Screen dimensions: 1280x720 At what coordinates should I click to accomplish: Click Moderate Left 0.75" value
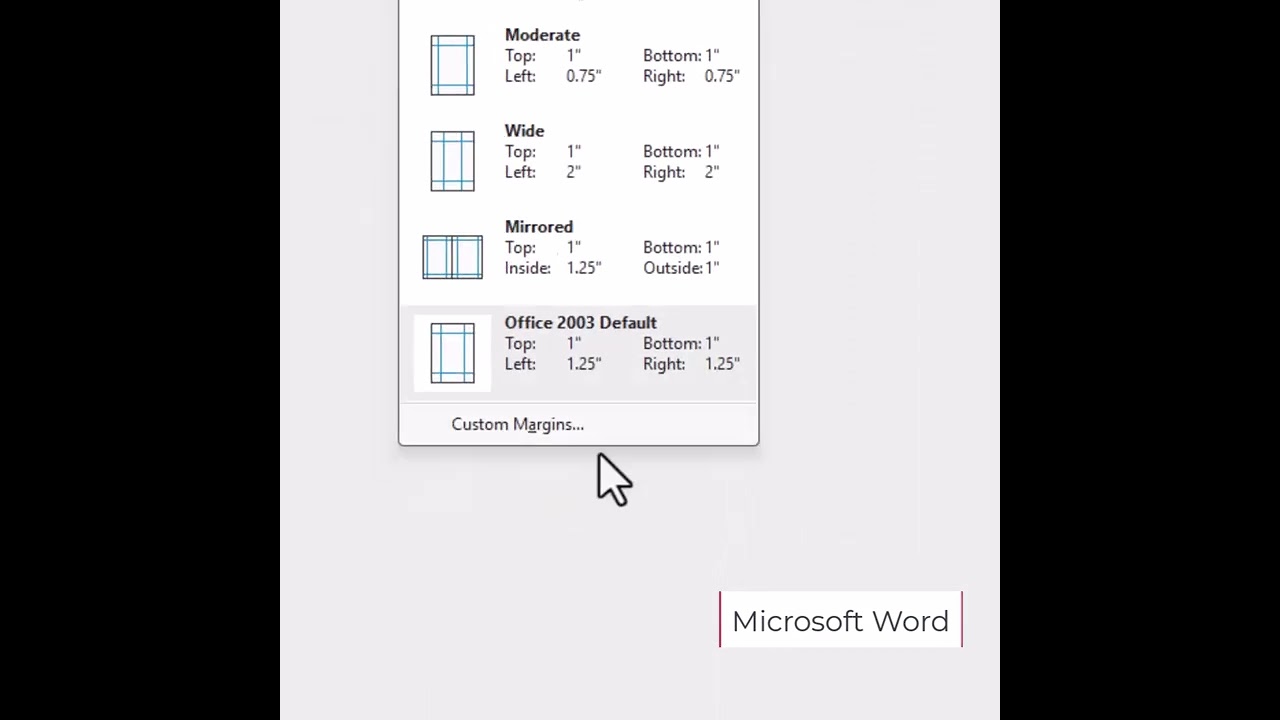point(584,76)
